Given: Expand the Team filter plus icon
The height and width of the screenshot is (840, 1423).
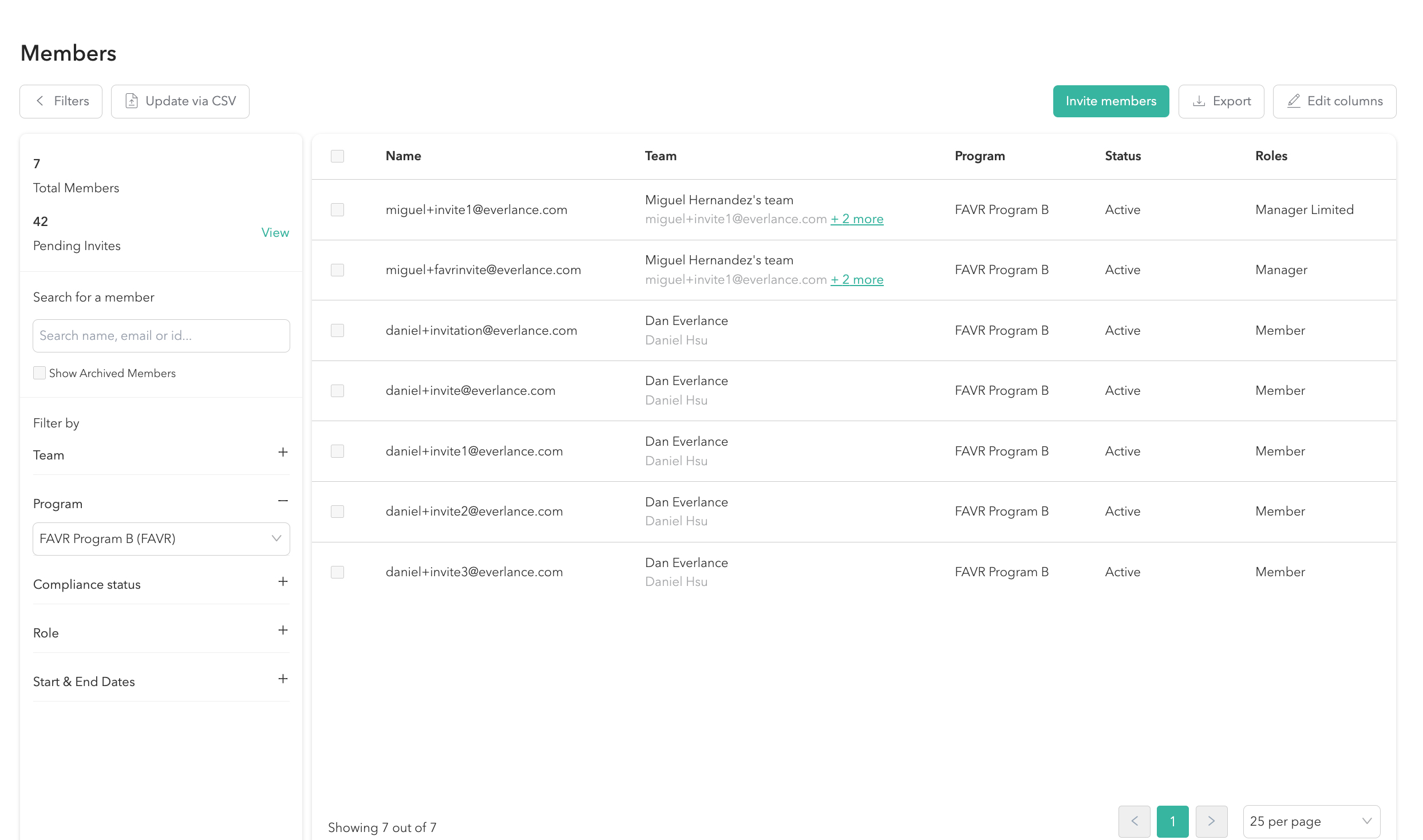Looking at the screenshot, I should click(283, 453).
